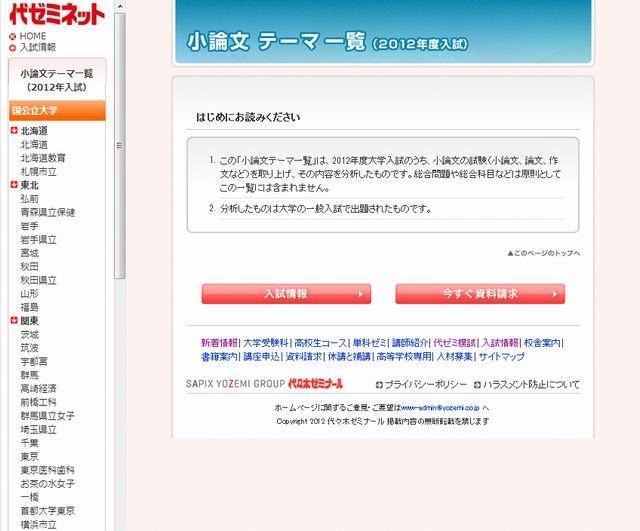Screen dimensions: 640x531
Task: Open 宮城 entry
Action: tap(29, 253)
